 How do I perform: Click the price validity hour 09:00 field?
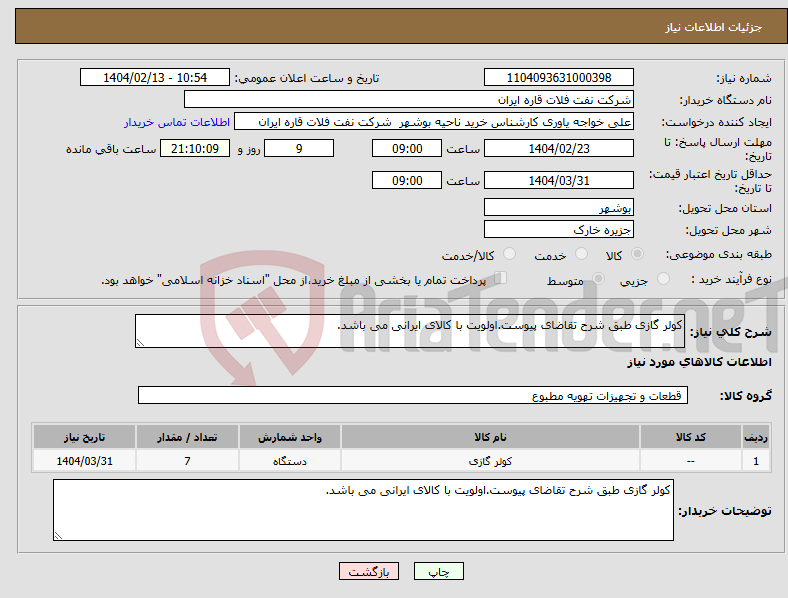407,180
